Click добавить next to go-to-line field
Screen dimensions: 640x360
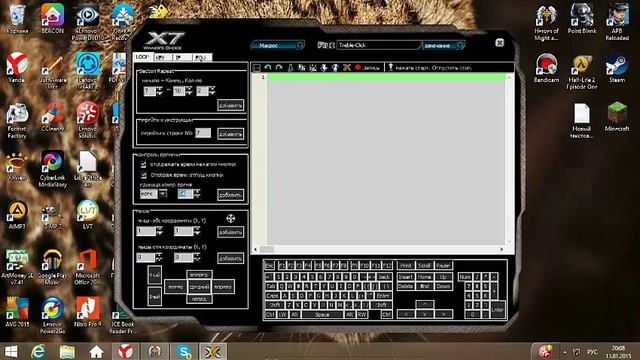[x=231, y=134]
